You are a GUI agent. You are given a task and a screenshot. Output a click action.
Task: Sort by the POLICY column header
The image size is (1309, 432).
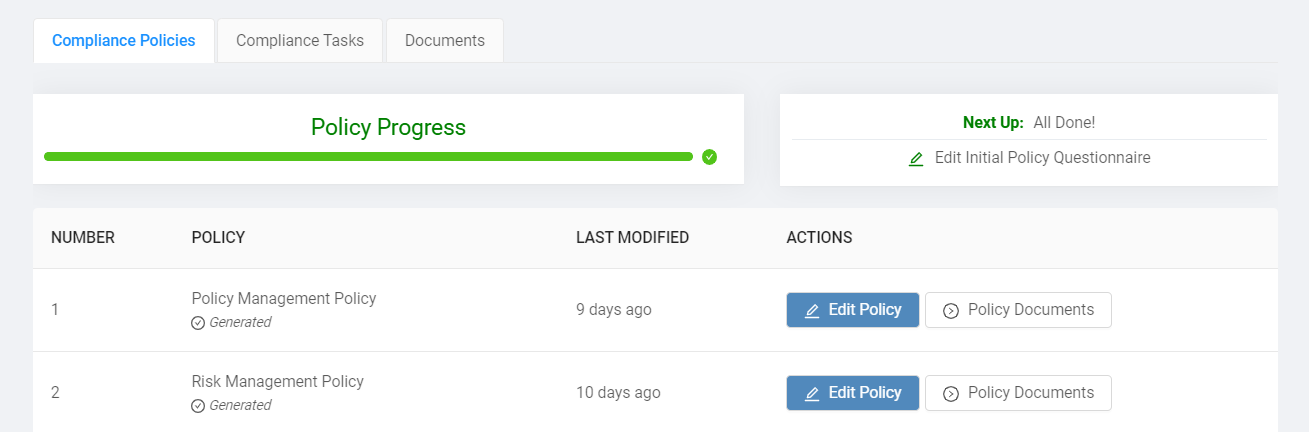coord(218,238)
